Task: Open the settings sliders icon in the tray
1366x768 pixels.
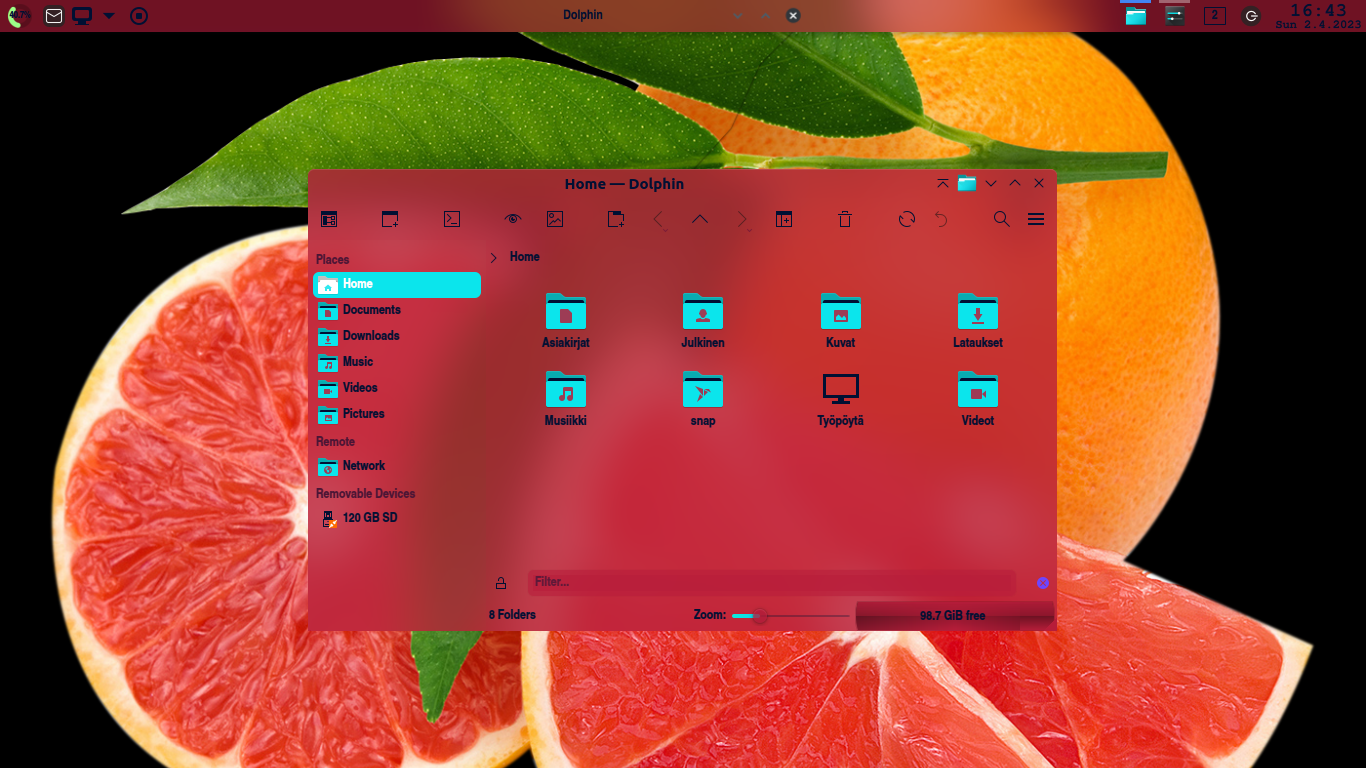Action: [1175, 16]
